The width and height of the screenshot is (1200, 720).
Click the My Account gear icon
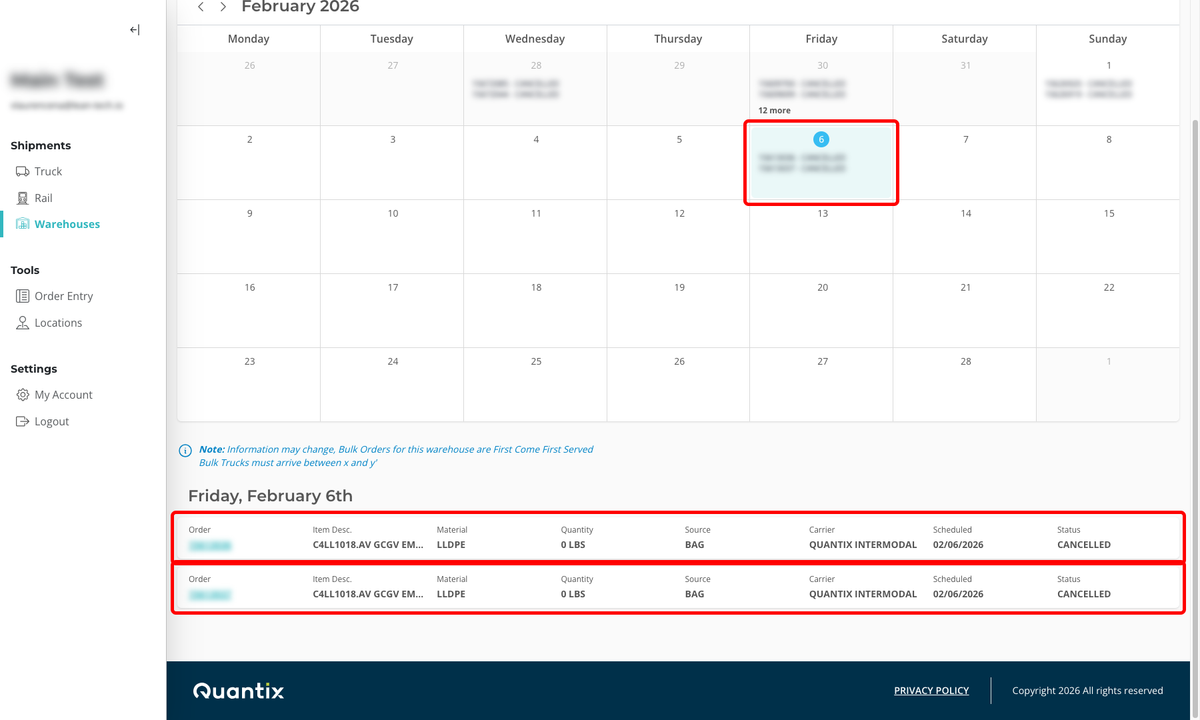(x=23, y=394)
